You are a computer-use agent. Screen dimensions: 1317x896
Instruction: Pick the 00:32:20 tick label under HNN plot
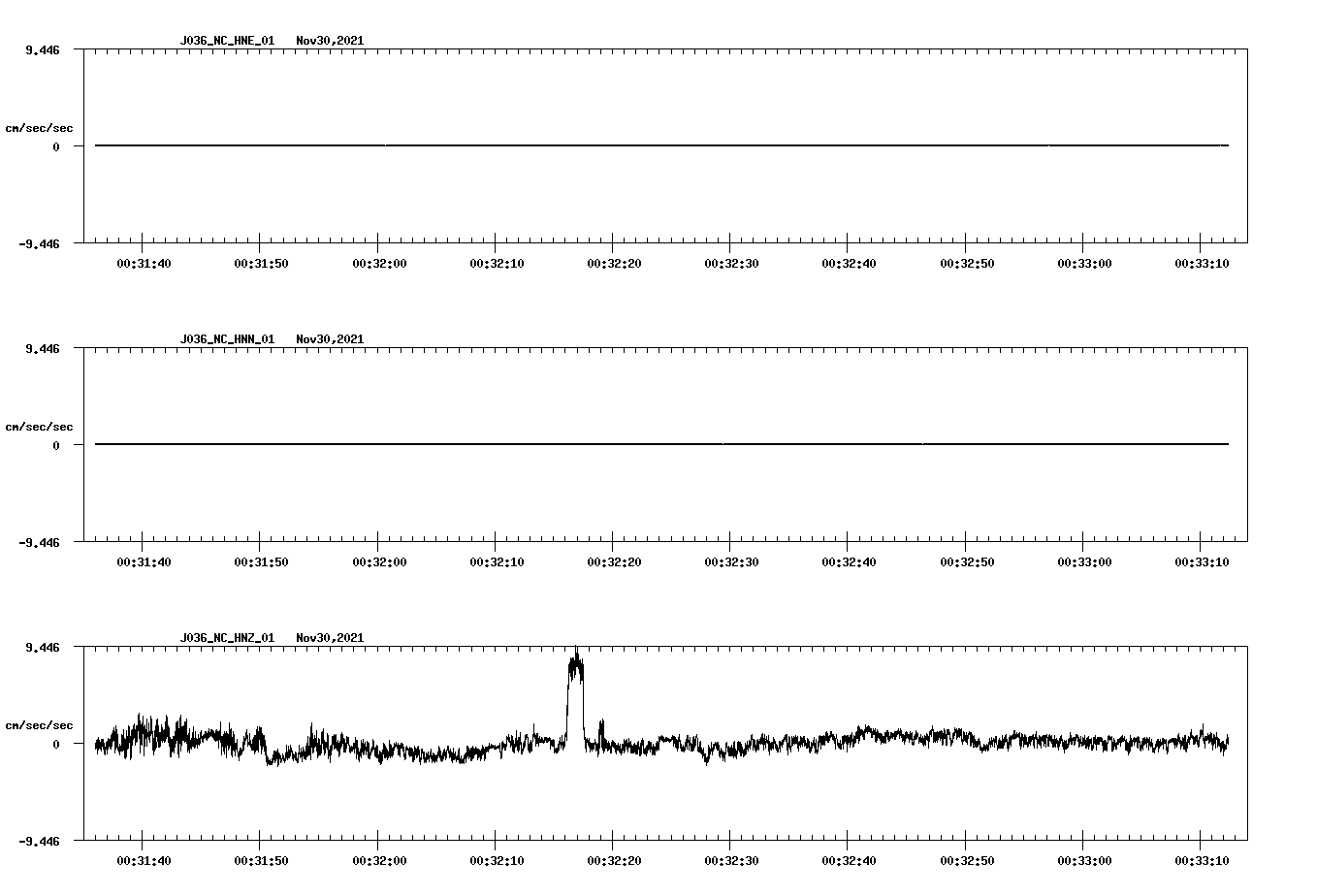pyautogui.click(x=614, y=561)
